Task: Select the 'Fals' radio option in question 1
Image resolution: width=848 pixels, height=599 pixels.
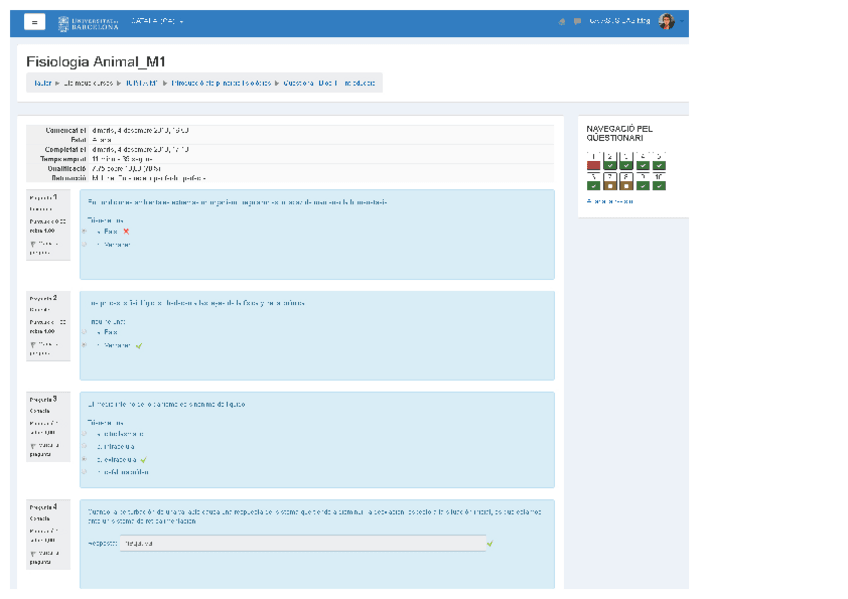Action: point(85,231)
